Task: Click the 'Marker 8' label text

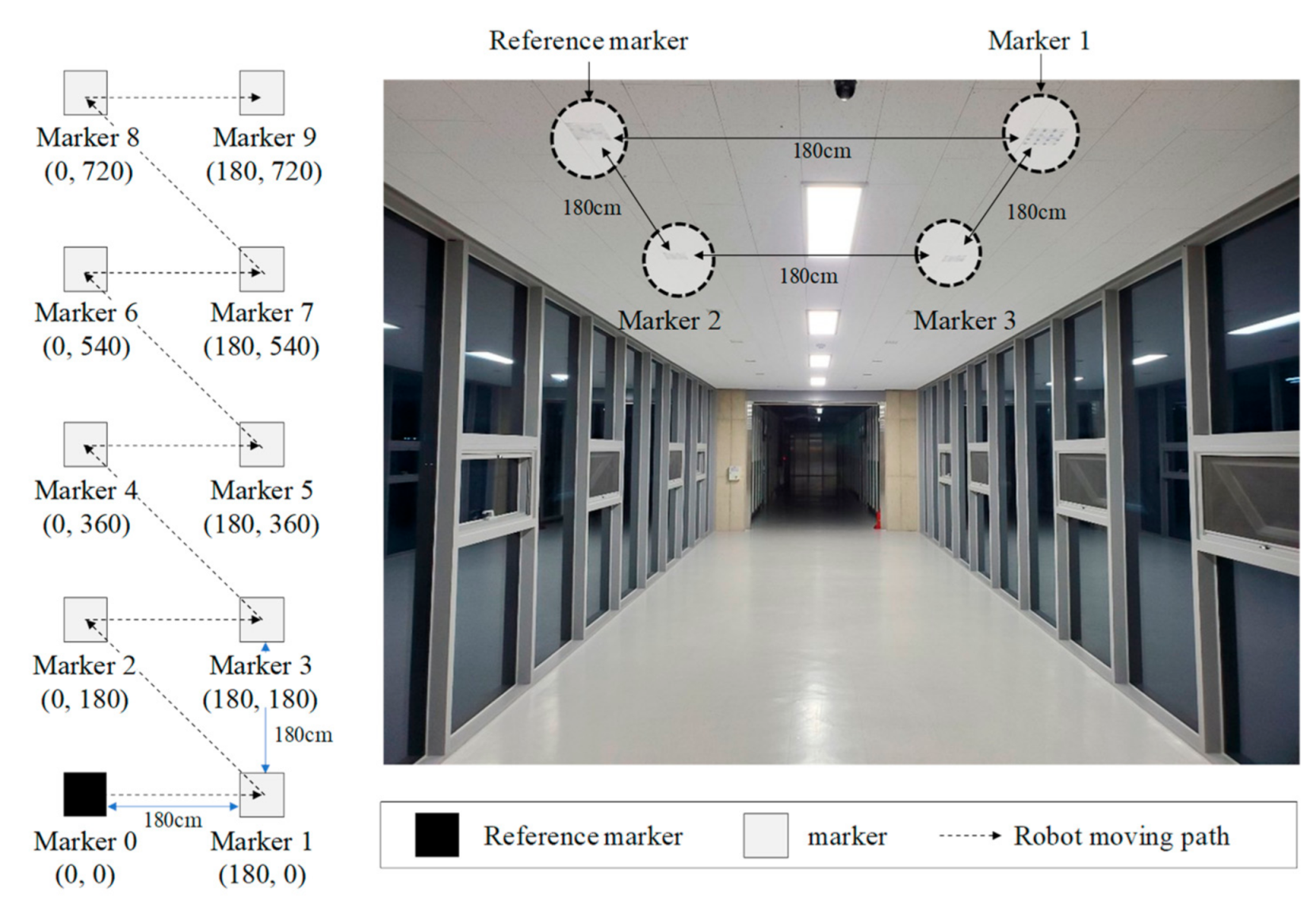Action: click(87, 137)
